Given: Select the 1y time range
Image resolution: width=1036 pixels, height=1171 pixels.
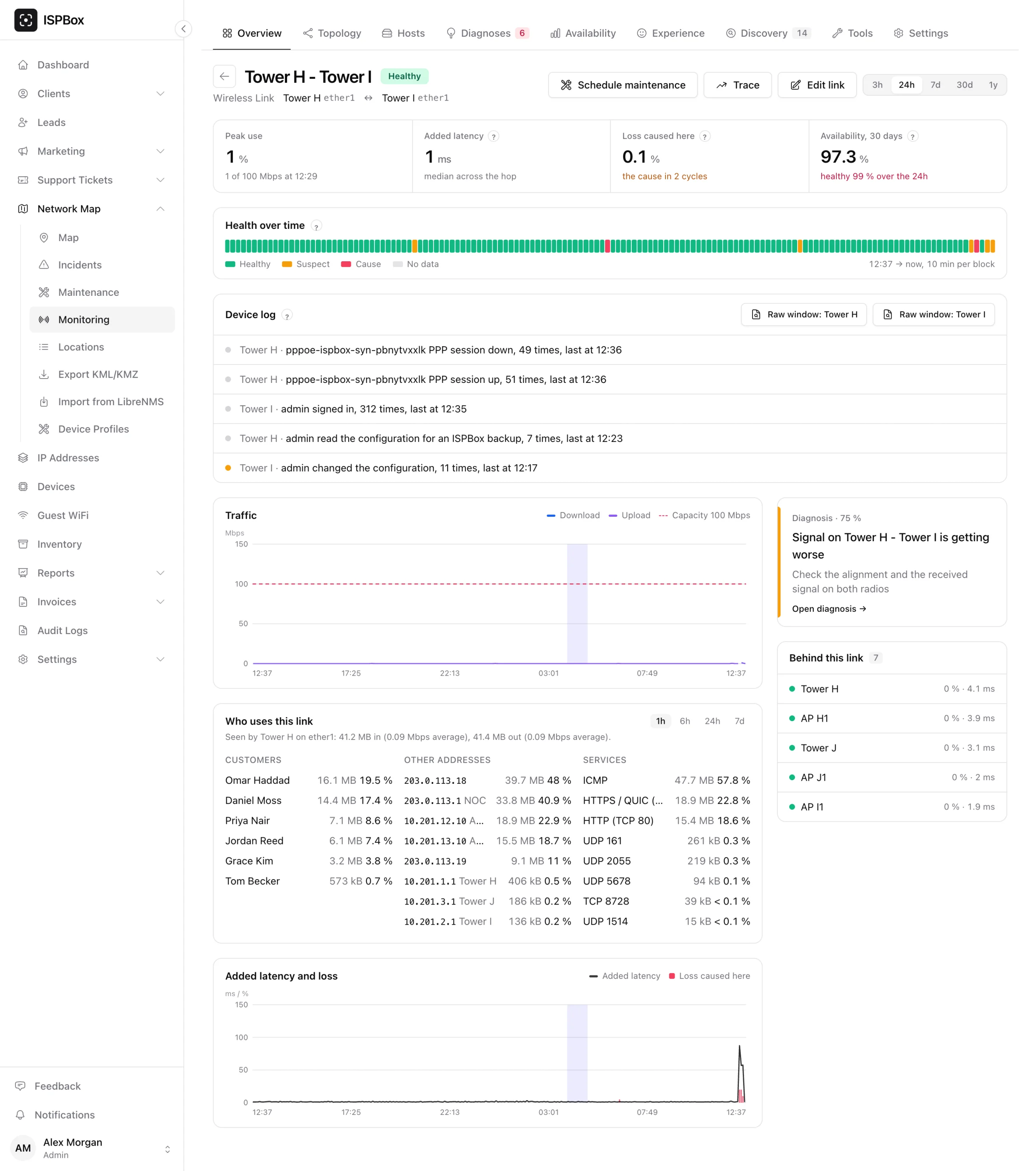Looking at the screenshot, I should click(x=993, y=85).
